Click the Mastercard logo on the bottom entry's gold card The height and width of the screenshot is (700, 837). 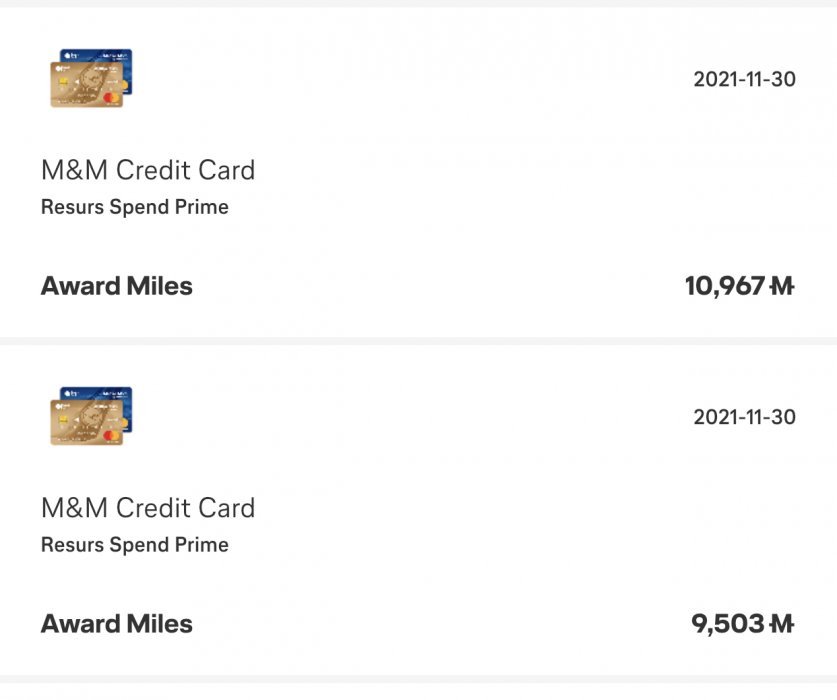[112, 436]
